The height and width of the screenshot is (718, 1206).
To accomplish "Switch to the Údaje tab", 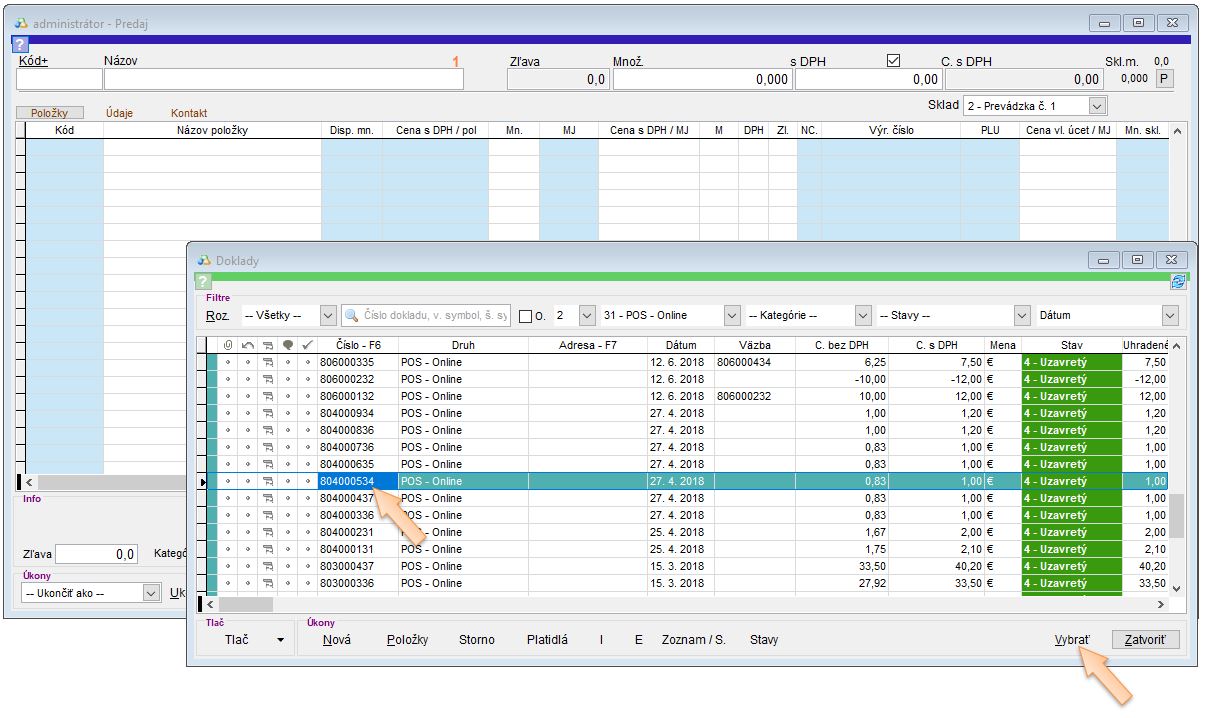I will pyautogui.click(x=119, y=113).
